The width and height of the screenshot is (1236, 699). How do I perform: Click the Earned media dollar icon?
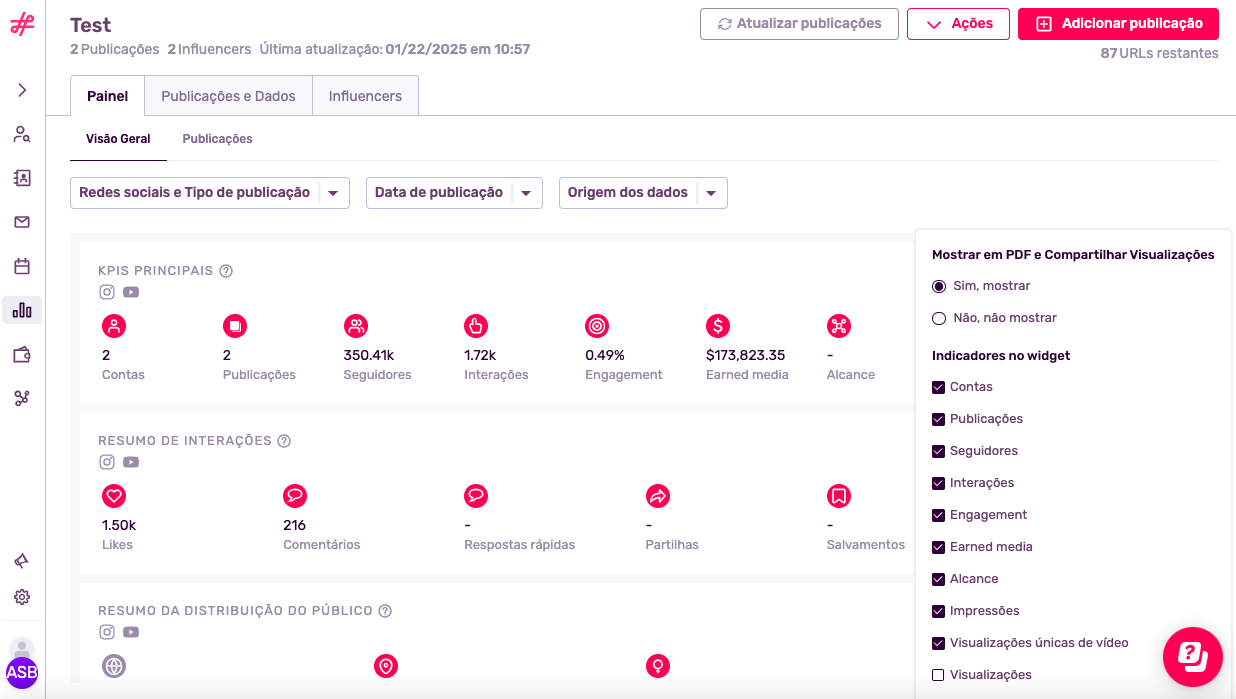click(718, 325)
